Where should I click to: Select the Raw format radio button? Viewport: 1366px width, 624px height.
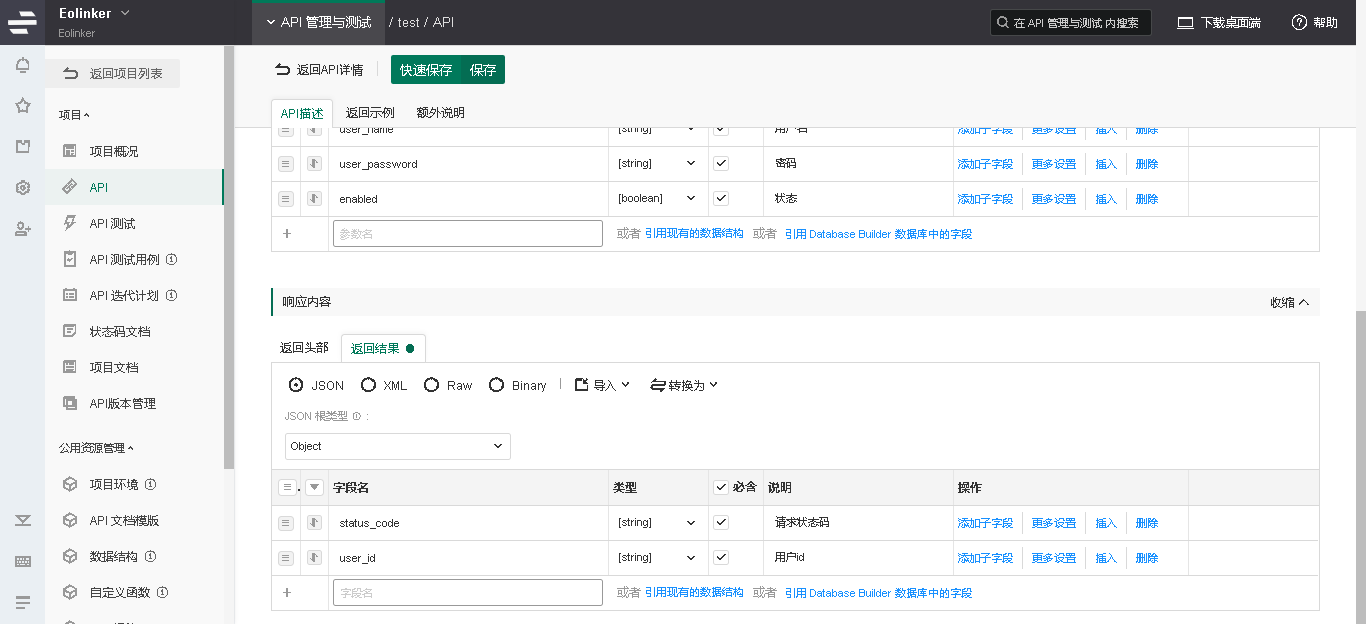pos(432,385)
